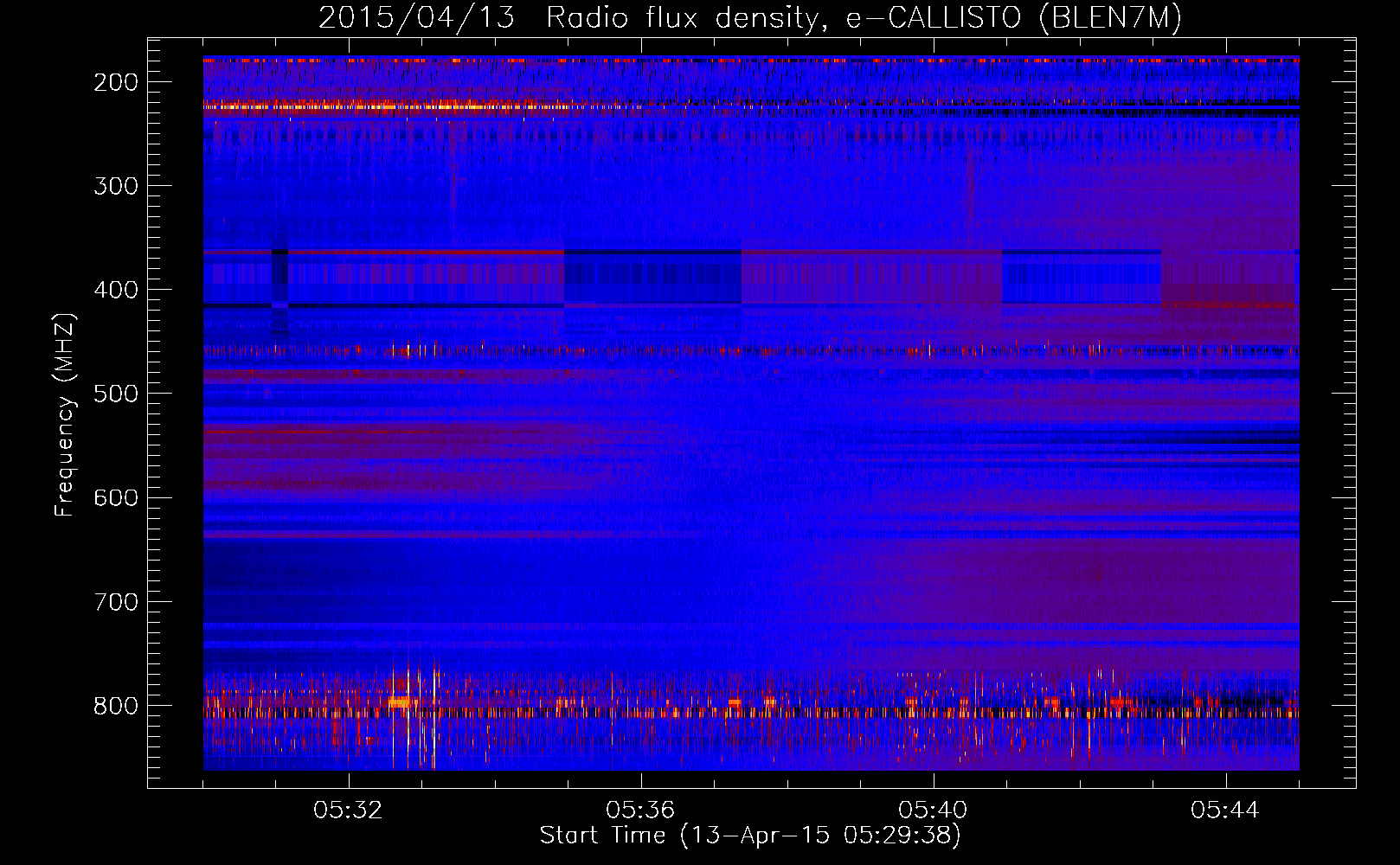Click the 'Frequency (MHZ)' axis label
The height and width of the screenshot is (865, 1400).
click(x=65, y=415)
